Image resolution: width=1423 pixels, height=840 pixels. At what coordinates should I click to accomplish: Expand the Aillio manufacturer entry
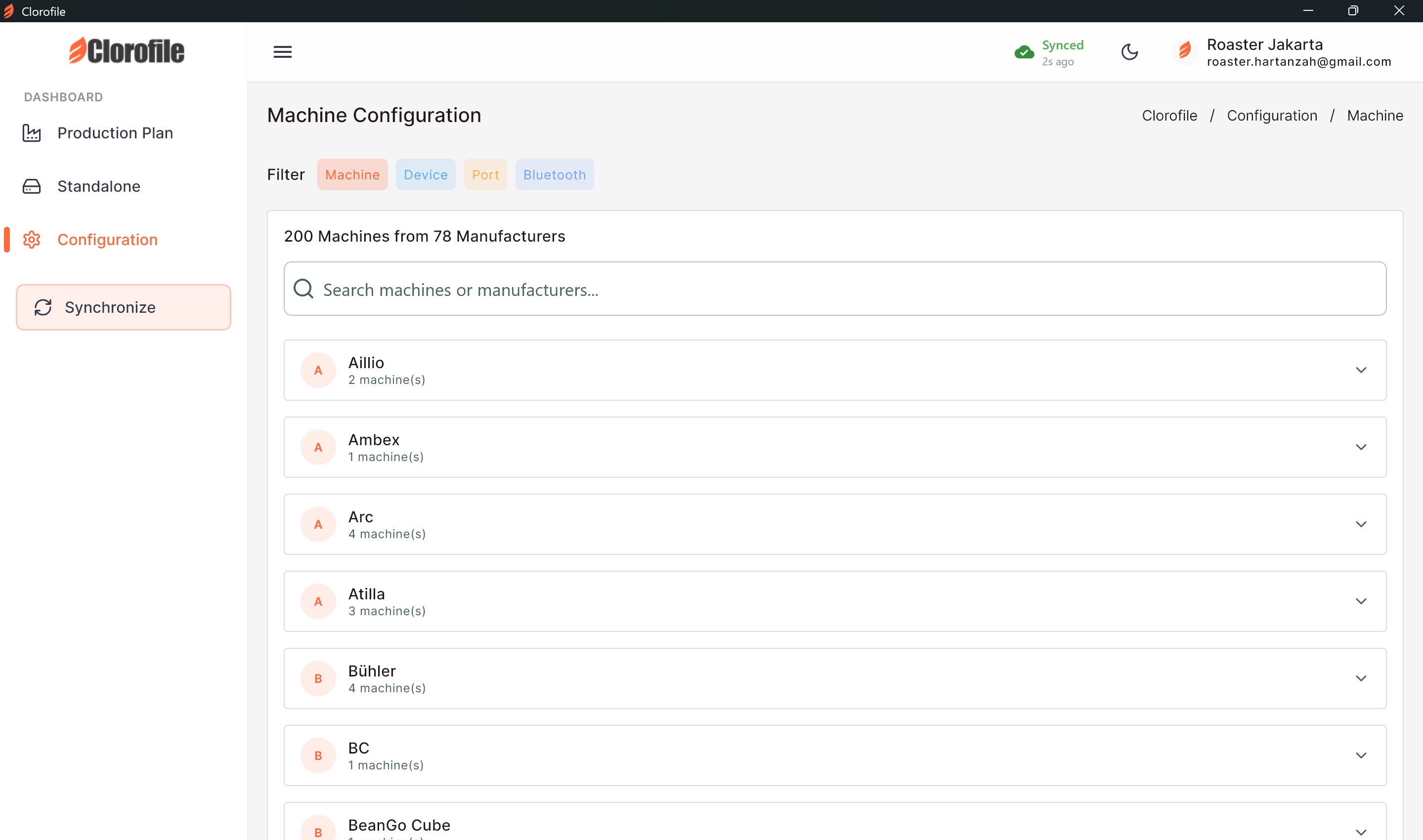point(1361,370)
